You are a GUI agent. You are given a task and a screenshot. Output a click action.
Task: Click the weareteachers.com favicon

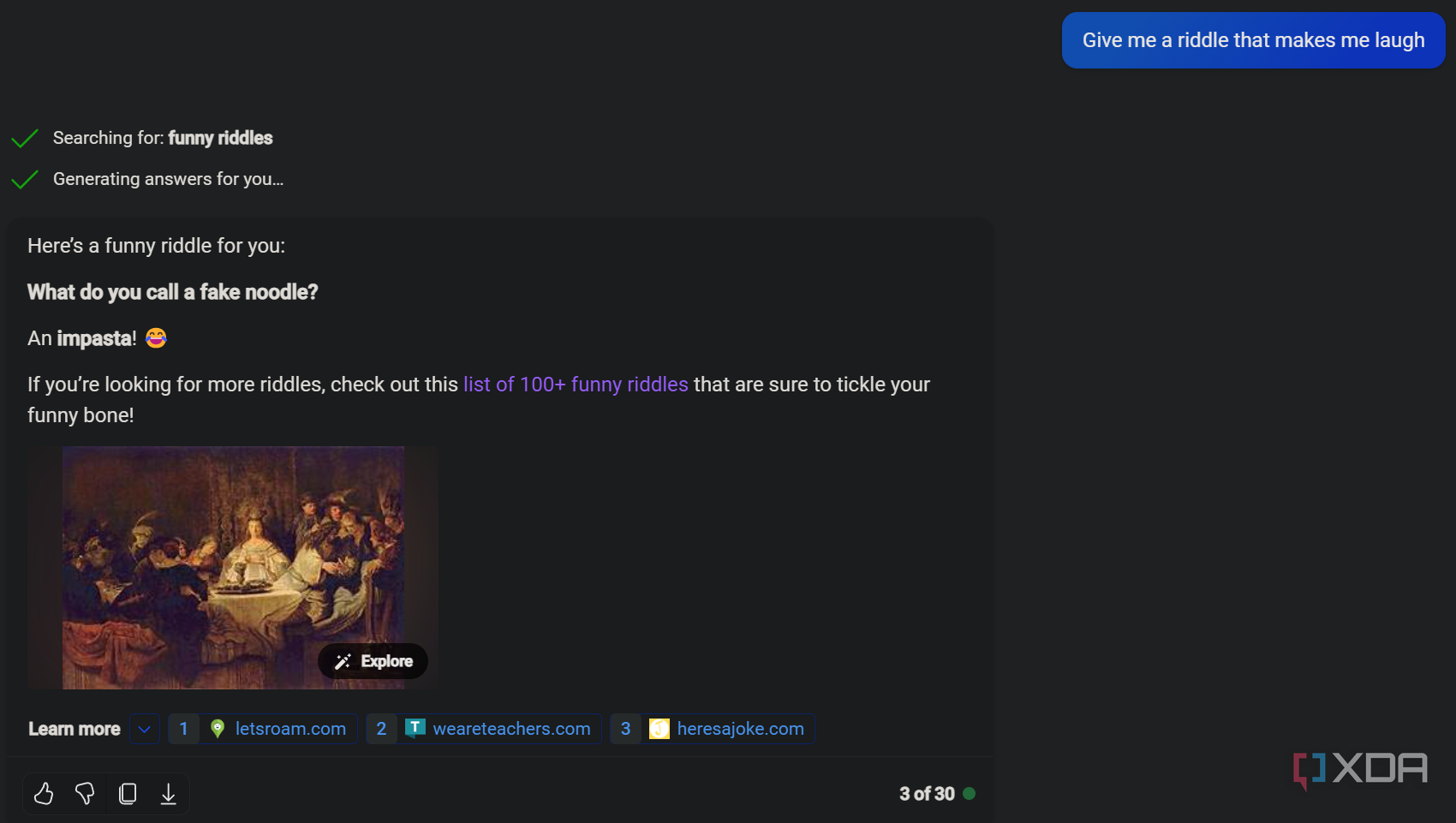(415, 728)
